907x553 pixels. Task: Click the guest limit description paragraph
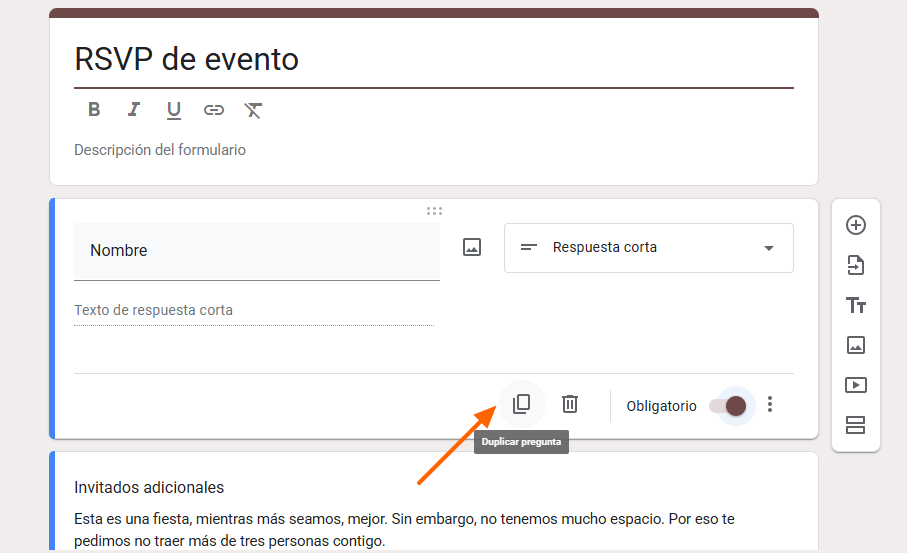[x=404, y=530]
